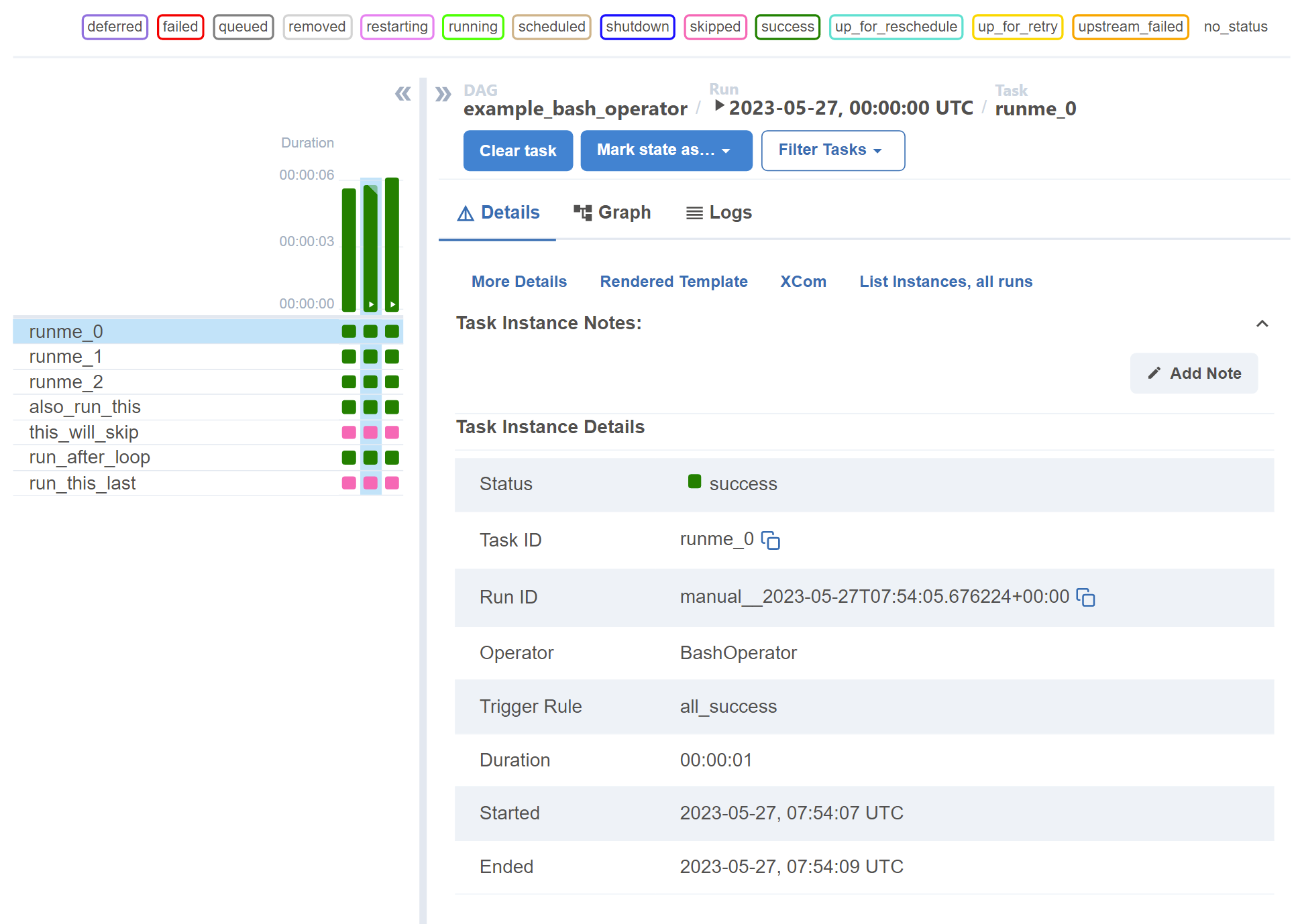Toggle the running state filter badge
Screen dimensions: 1300x924
click(472, 27)
